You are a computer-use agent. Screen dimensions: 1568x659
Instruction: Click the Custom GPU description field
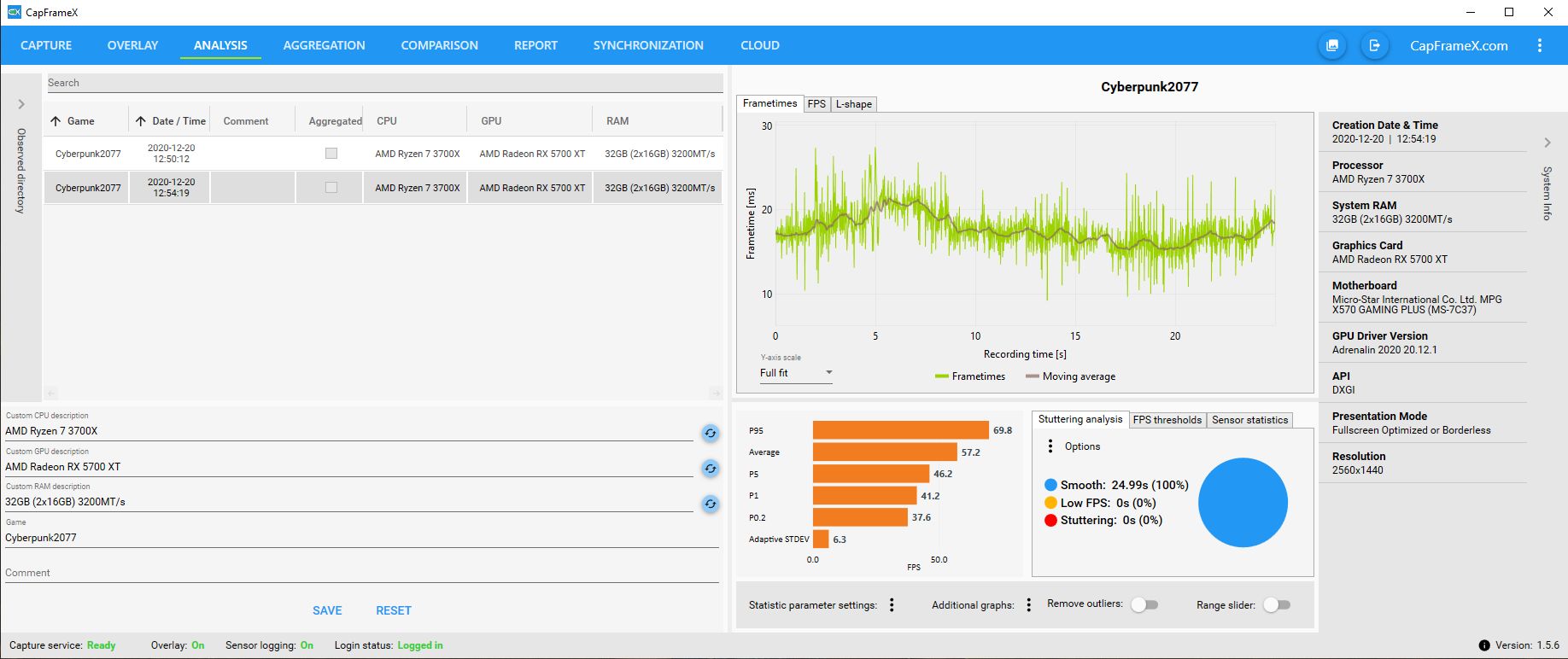pyautogui.click(x=348, y=467)
